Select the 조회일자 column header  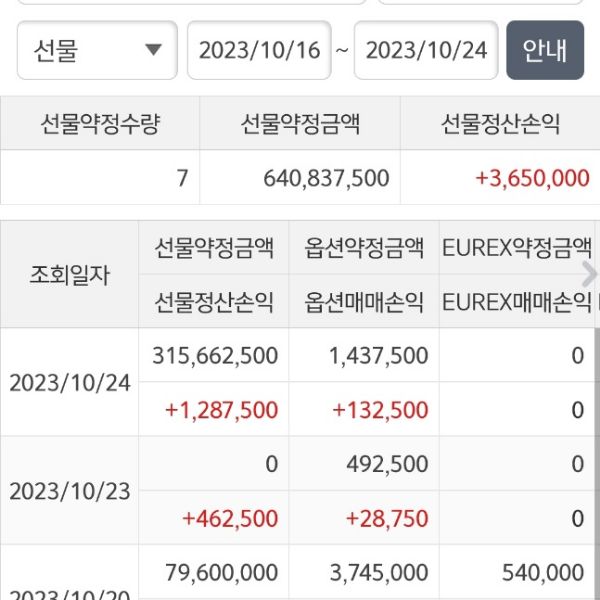[69, 275]
